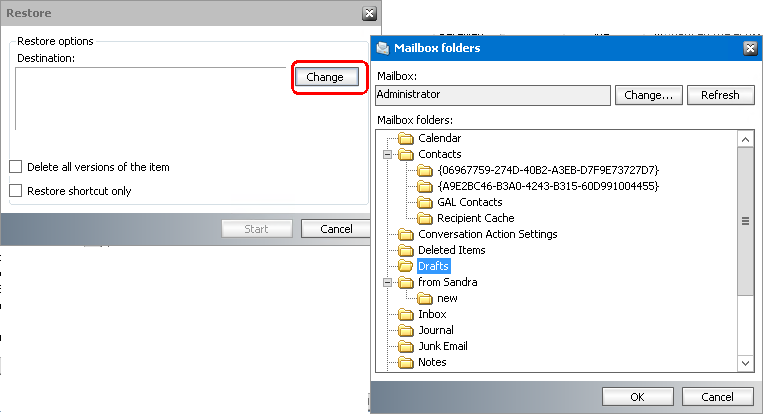The width and height of the screenshot is (763, 414).
Task: Click the Administrator mailbox field
Action: click(493, 95)
